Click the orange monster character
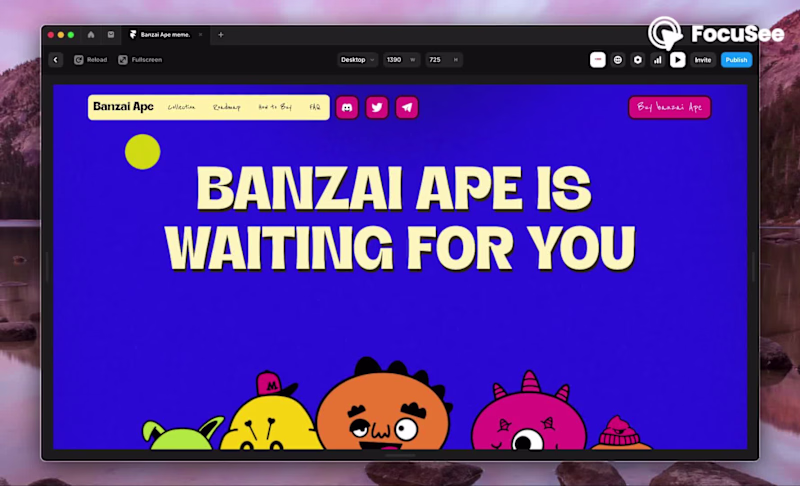Image resolution: width=800 pixels, height=486 pixels. [384, 405]
